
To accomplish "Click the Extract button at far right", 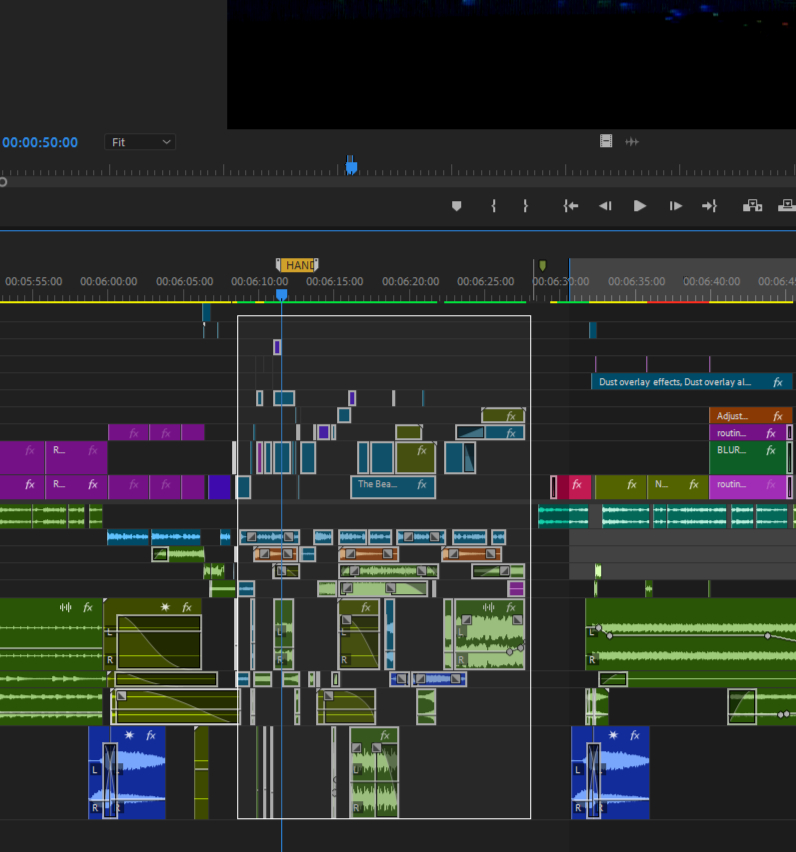I will click(x=787, y=206).
